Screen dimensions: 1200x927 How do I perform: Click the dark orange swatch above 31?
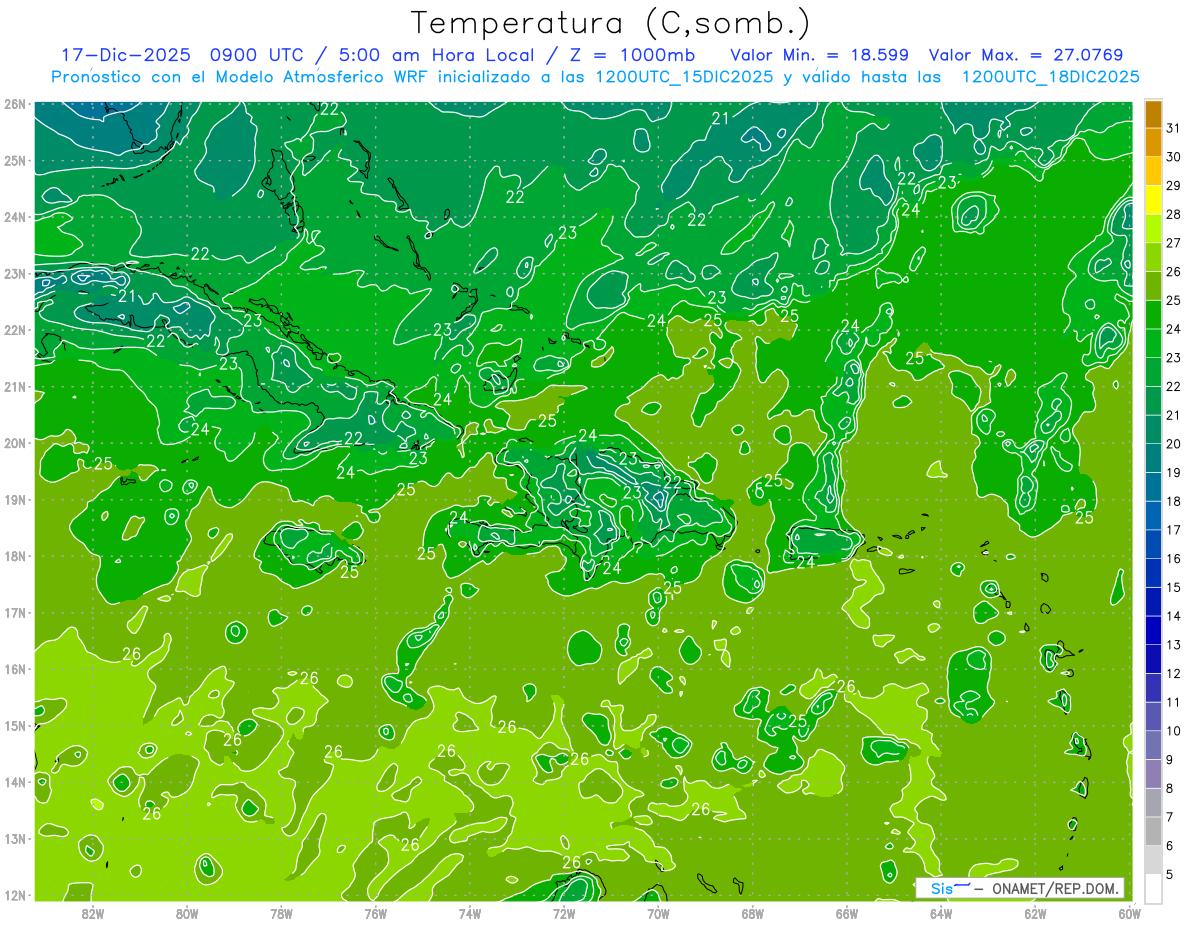pyautogui.click(x=1153, y=114)
